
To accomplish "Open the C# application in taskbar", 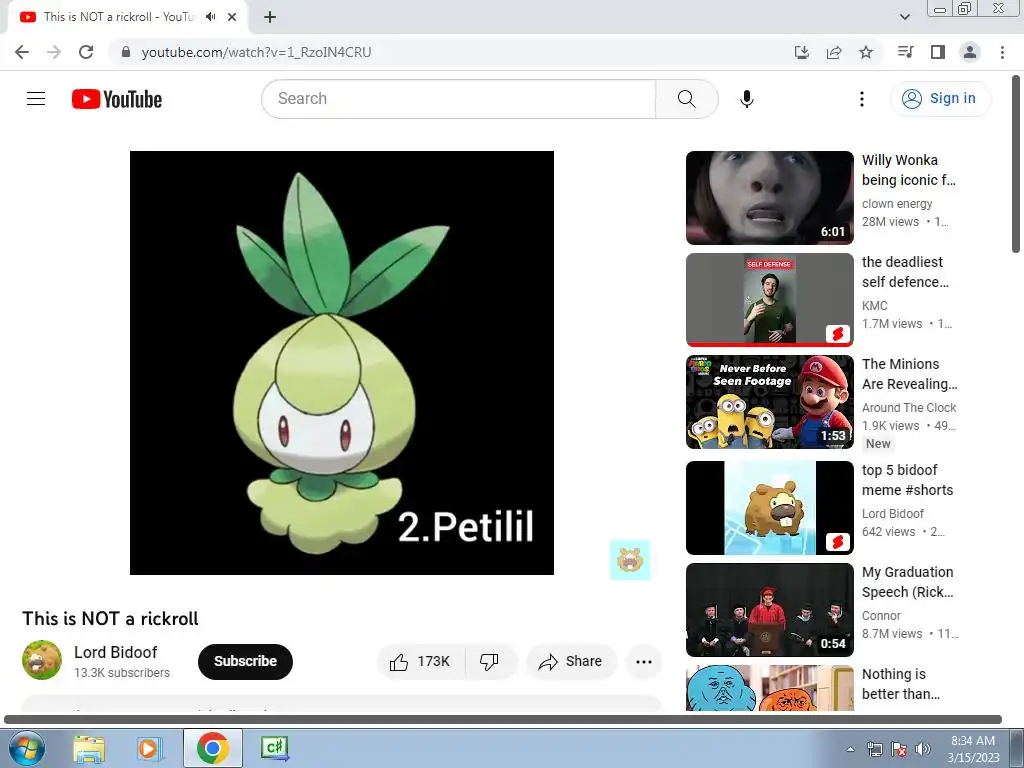I will (274, 748).
